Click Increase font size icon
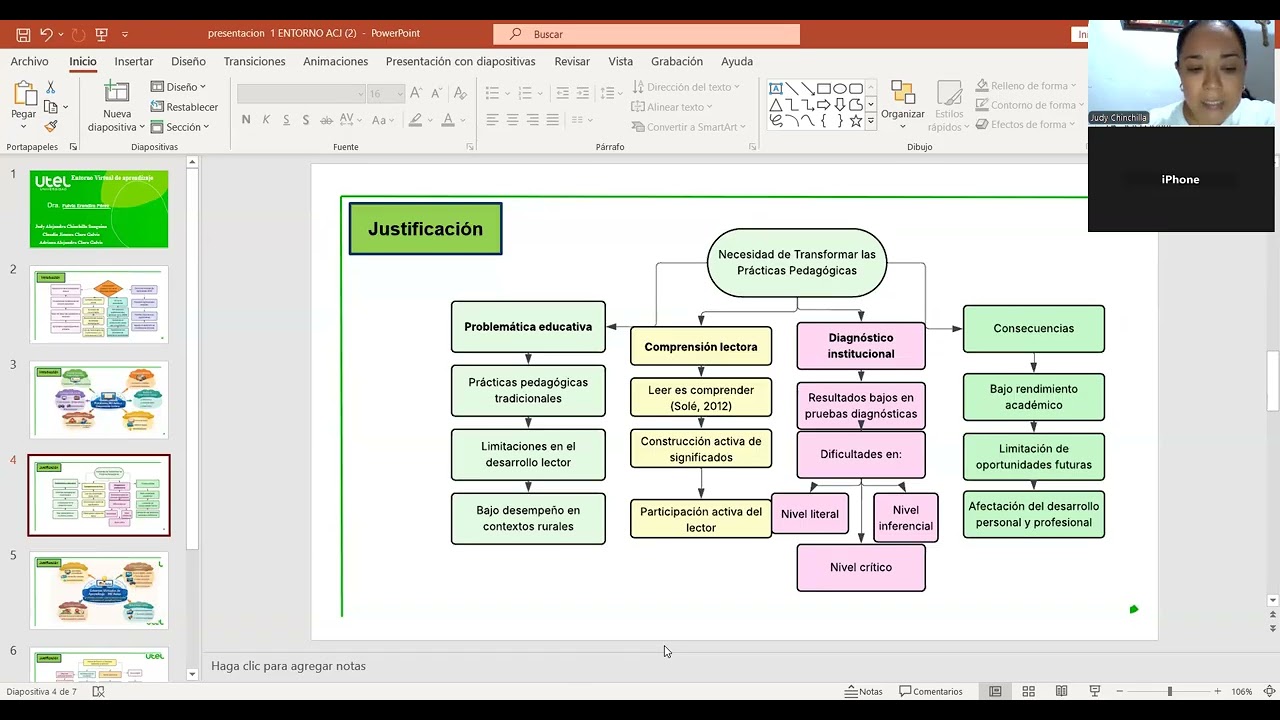The width and height of the screenshot is (1280, 720). point(416,93)
